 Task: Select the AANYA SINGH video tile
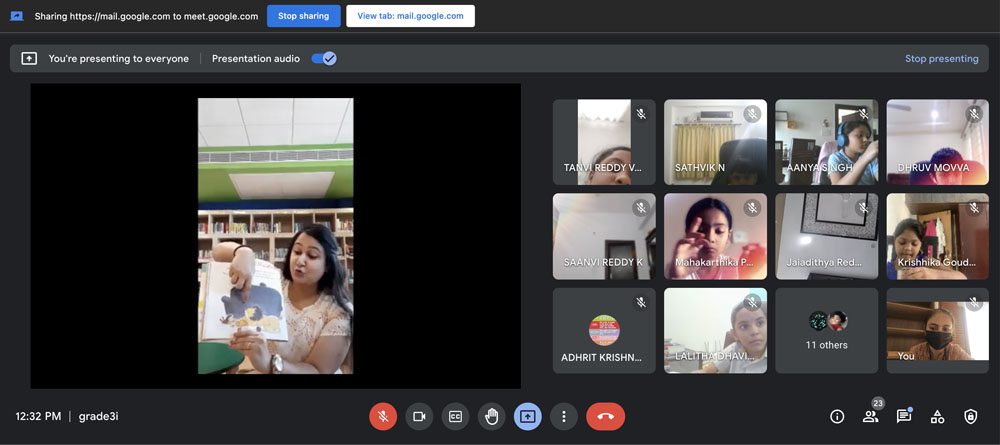click(x=827, y=142)
